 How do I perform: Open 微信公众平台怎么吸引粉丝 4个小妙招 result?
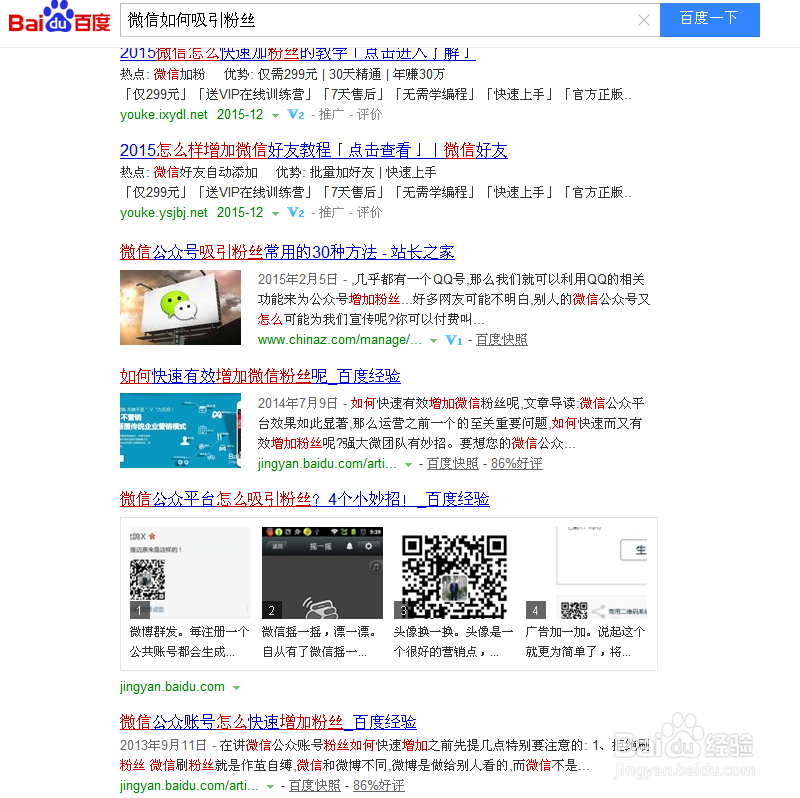(305, 499)
